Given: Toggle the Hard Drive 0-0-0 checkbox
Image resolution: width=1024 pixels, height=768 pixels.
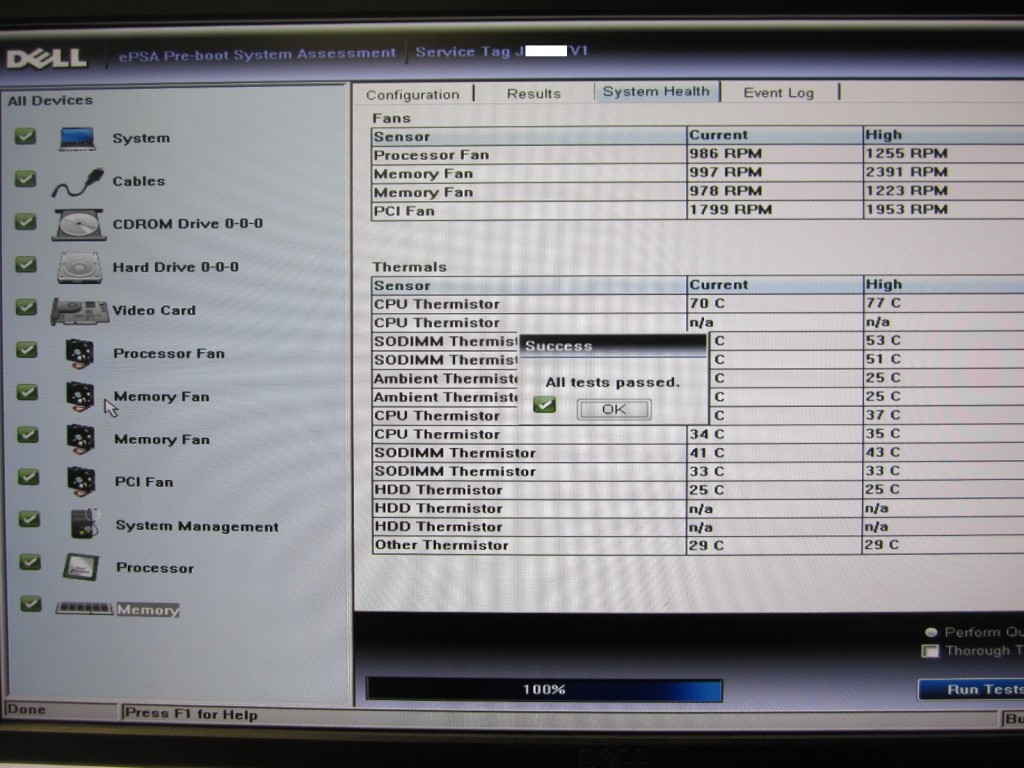Looking at the screenshot, I should pos(26,264).
